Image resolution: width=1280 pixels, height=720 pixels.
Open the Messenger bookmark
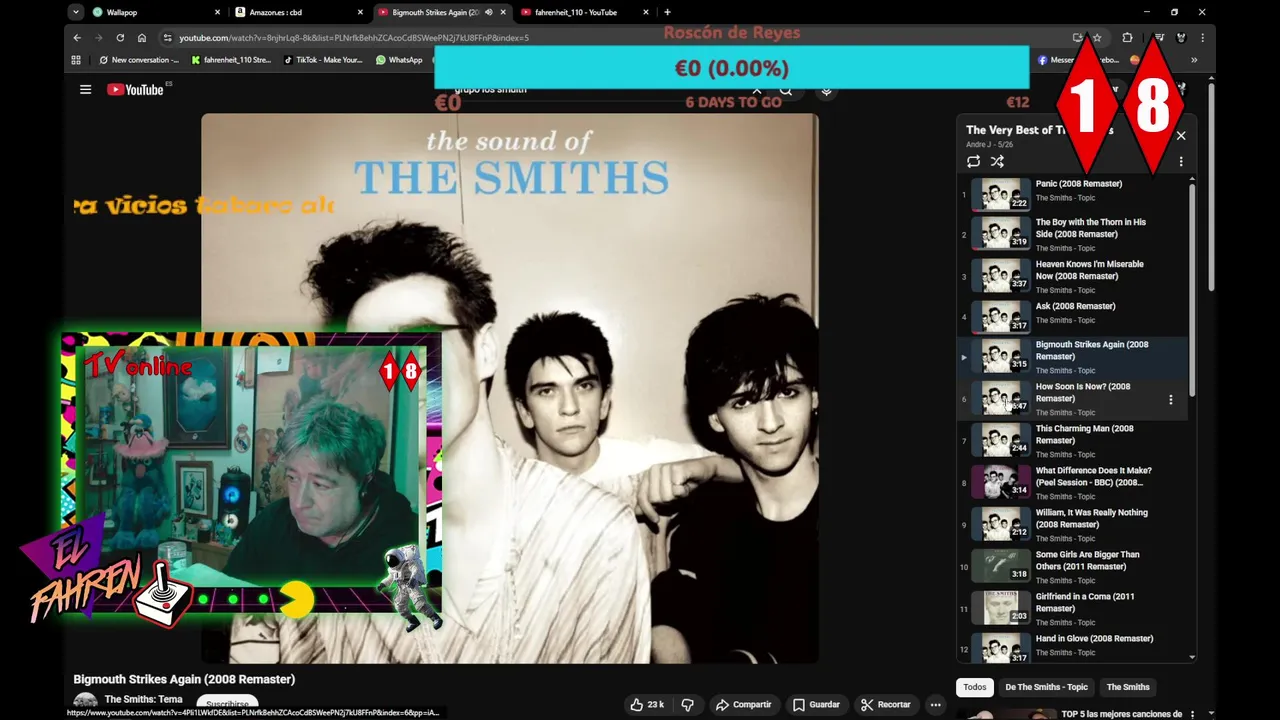[1078, 60]
